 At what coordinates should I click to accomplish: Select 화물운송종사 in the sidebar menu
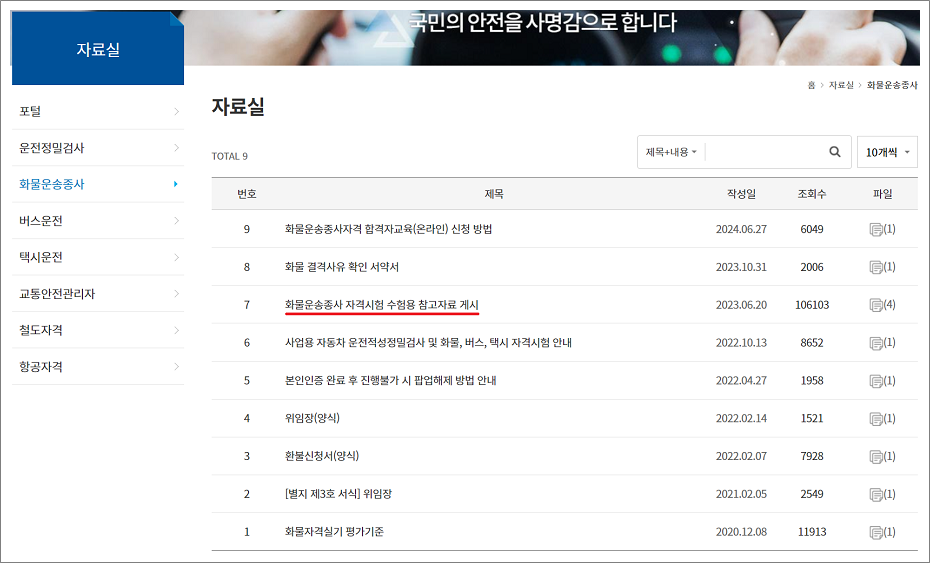tap(52, 184)
